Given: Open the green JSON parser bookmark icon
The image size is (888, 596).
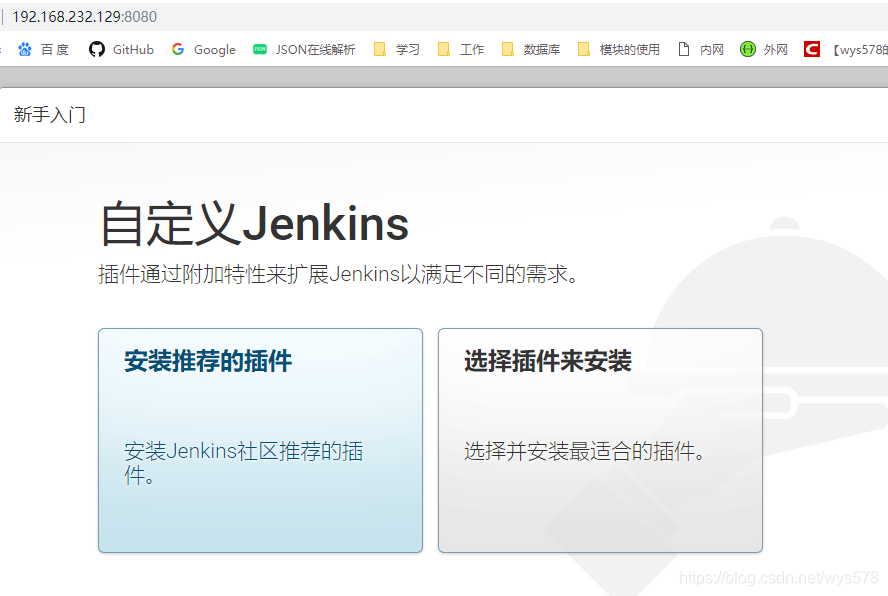Looking at the screenshot, I should 260,49.
